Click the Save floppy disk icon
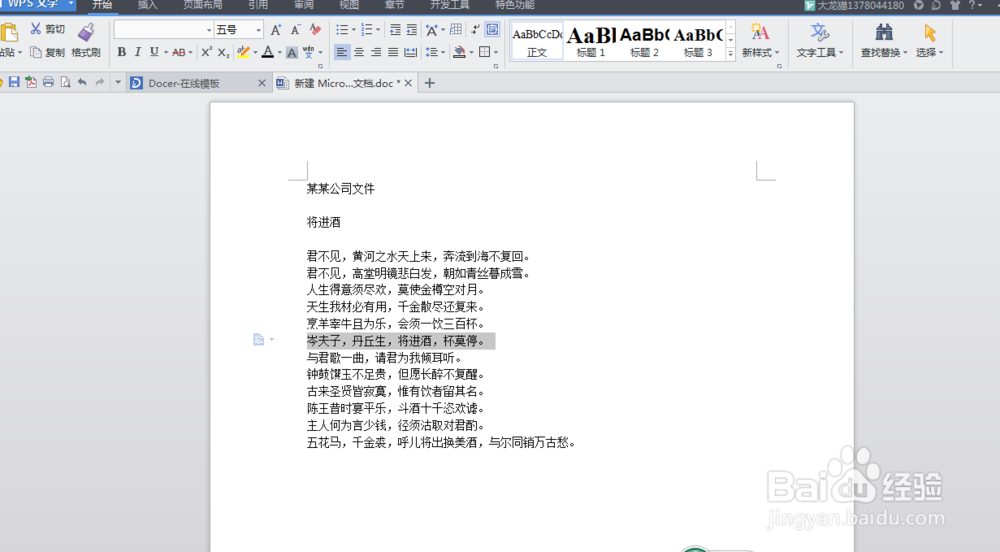Viewport: 1000px width, 552px height. click(x=14, y=82)
